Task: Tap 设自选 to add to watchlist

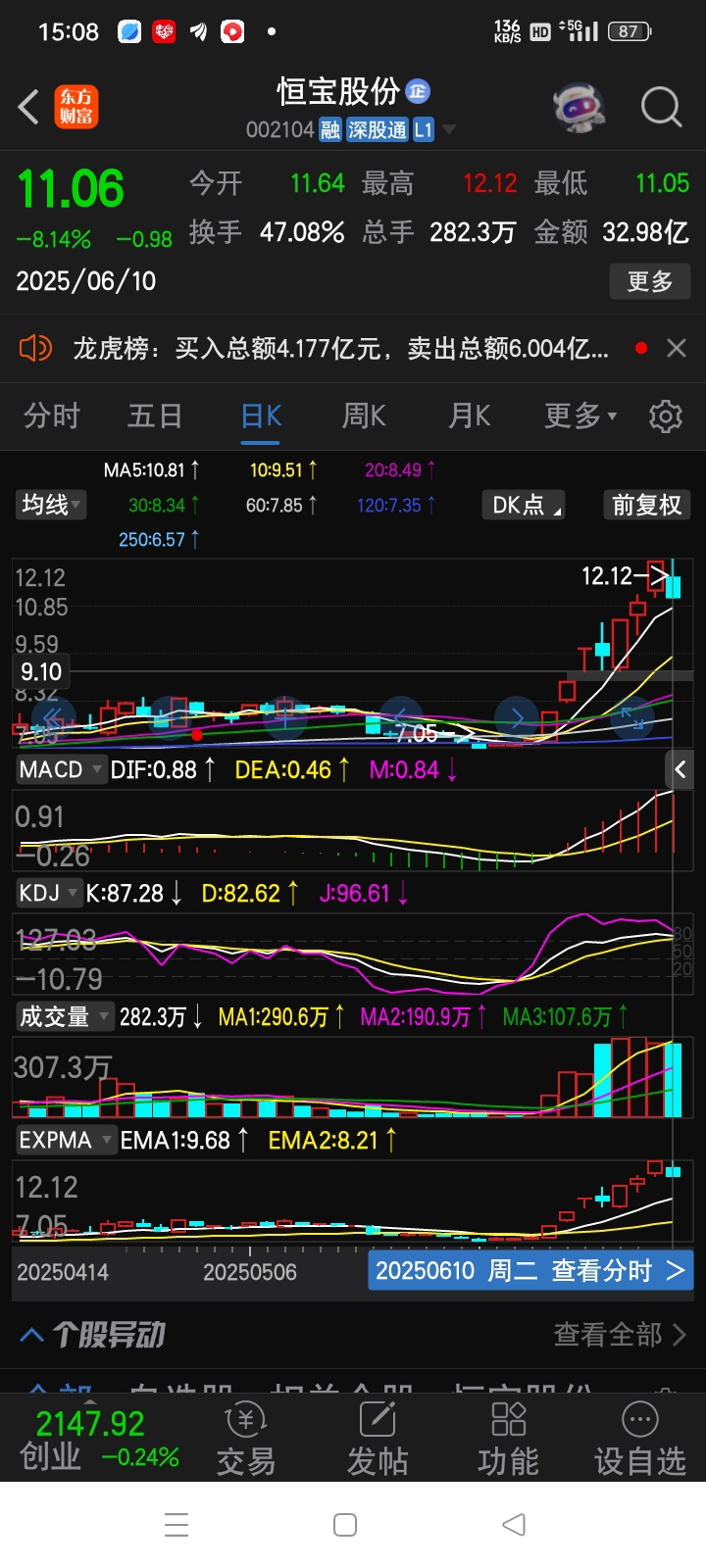Action: [x=639, y=1439]
